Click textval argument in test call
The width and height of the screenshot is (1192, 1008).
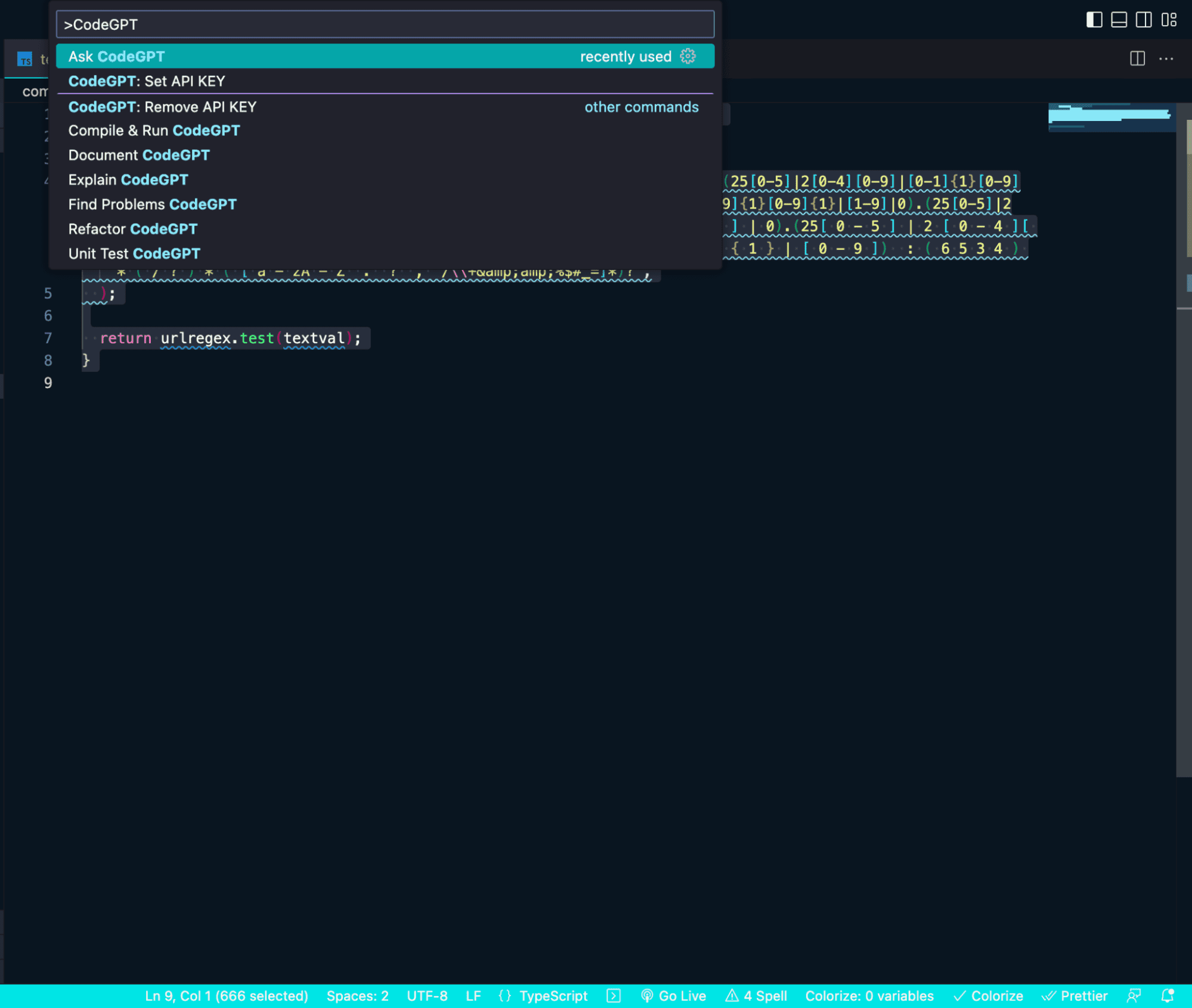point(314,339)
